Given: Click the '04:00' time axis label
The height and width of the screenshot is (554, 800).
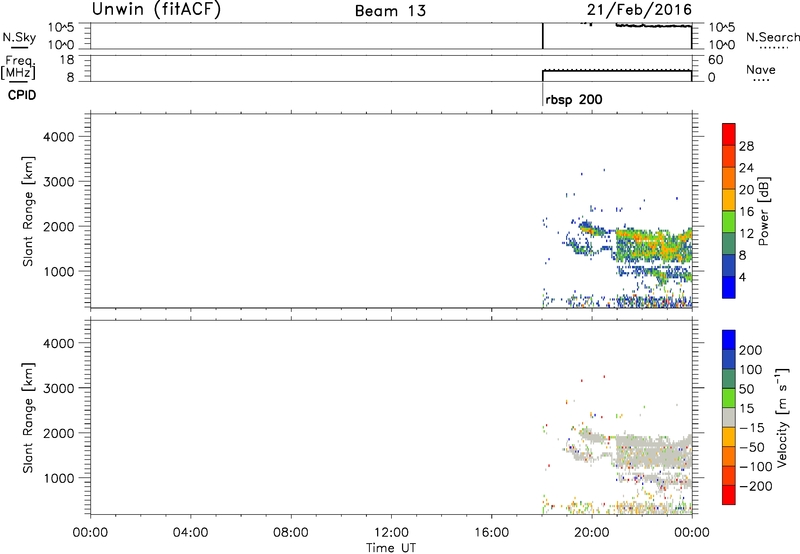Looking at the screenshot, I should pyautogui.click(x=190, y=533).
